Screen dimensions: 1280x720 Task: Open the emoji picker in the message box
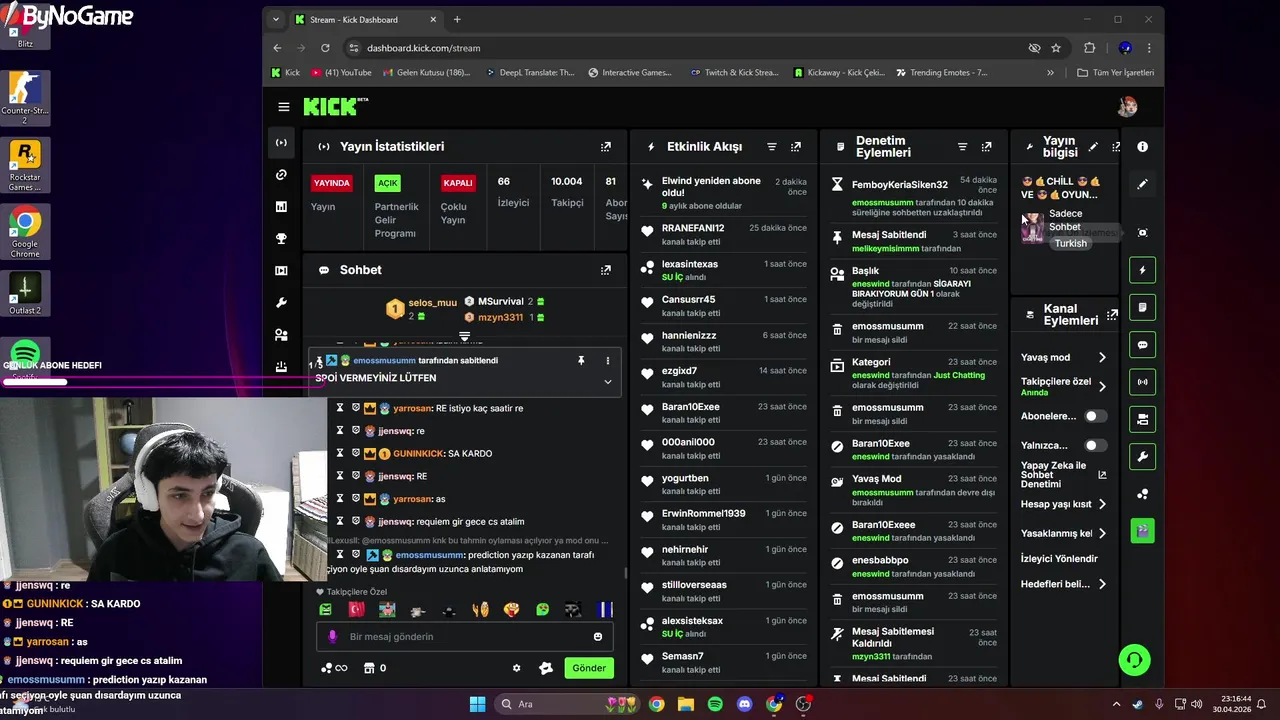(x=598, y=637)
